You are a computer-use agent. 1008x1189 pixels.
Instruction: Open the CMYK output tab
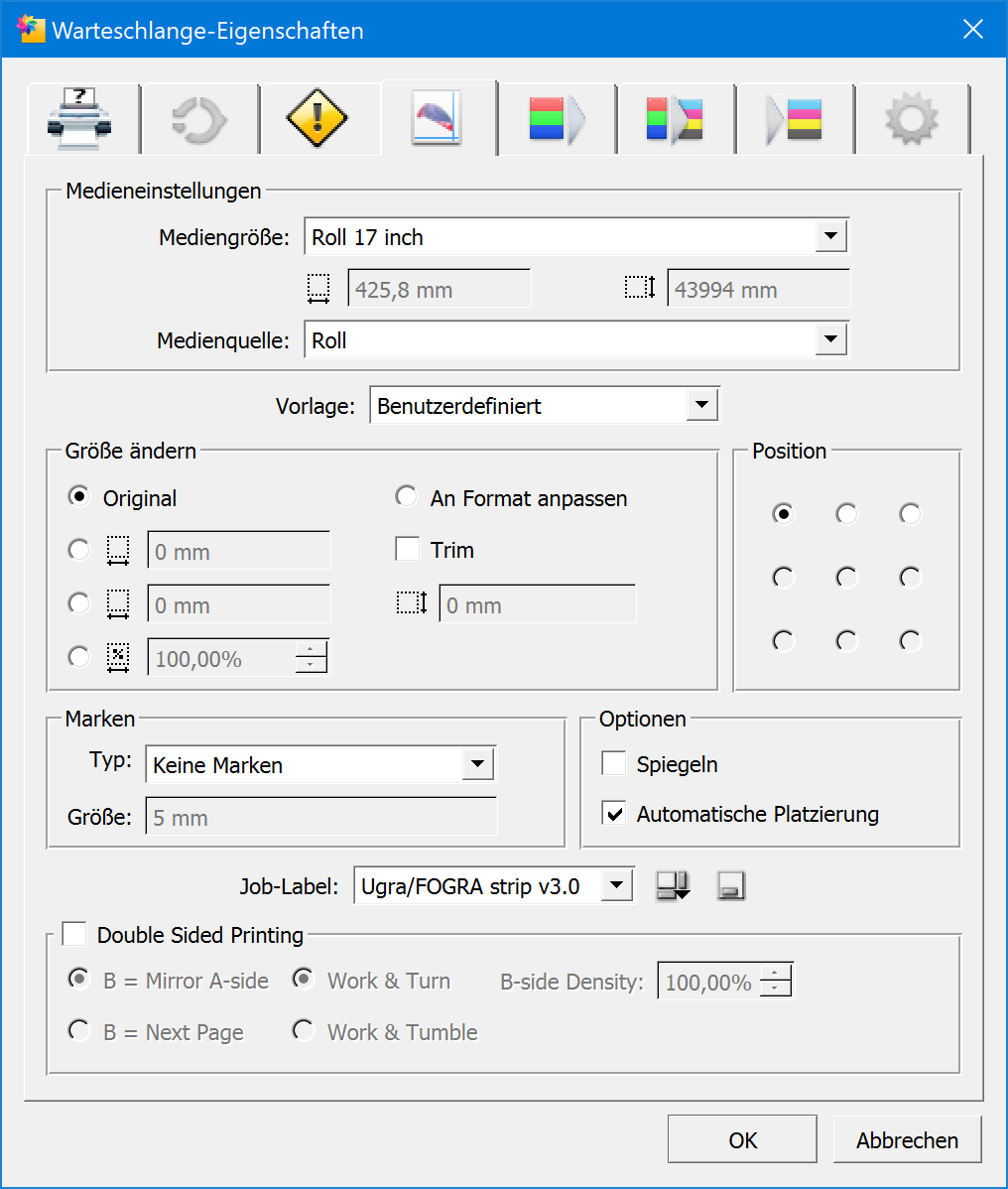point(794,119)
